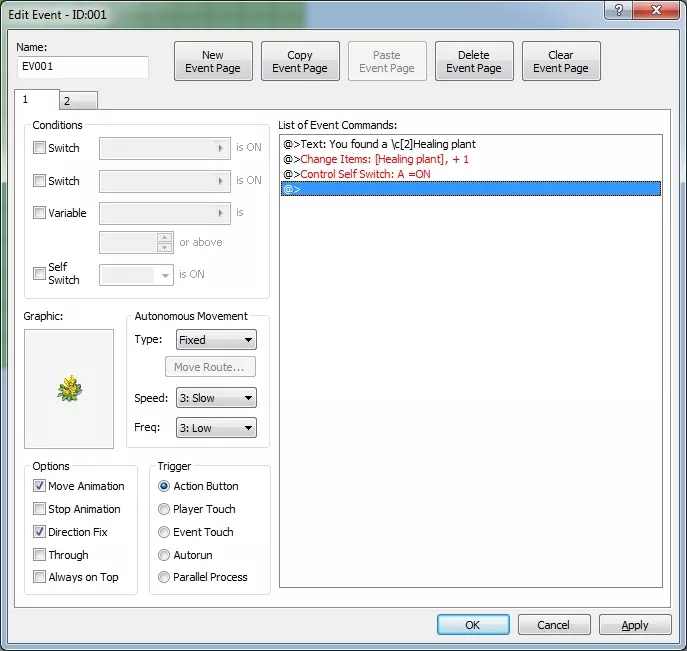Click the variable value number field
Screen dimensions: 687x651
128,243
